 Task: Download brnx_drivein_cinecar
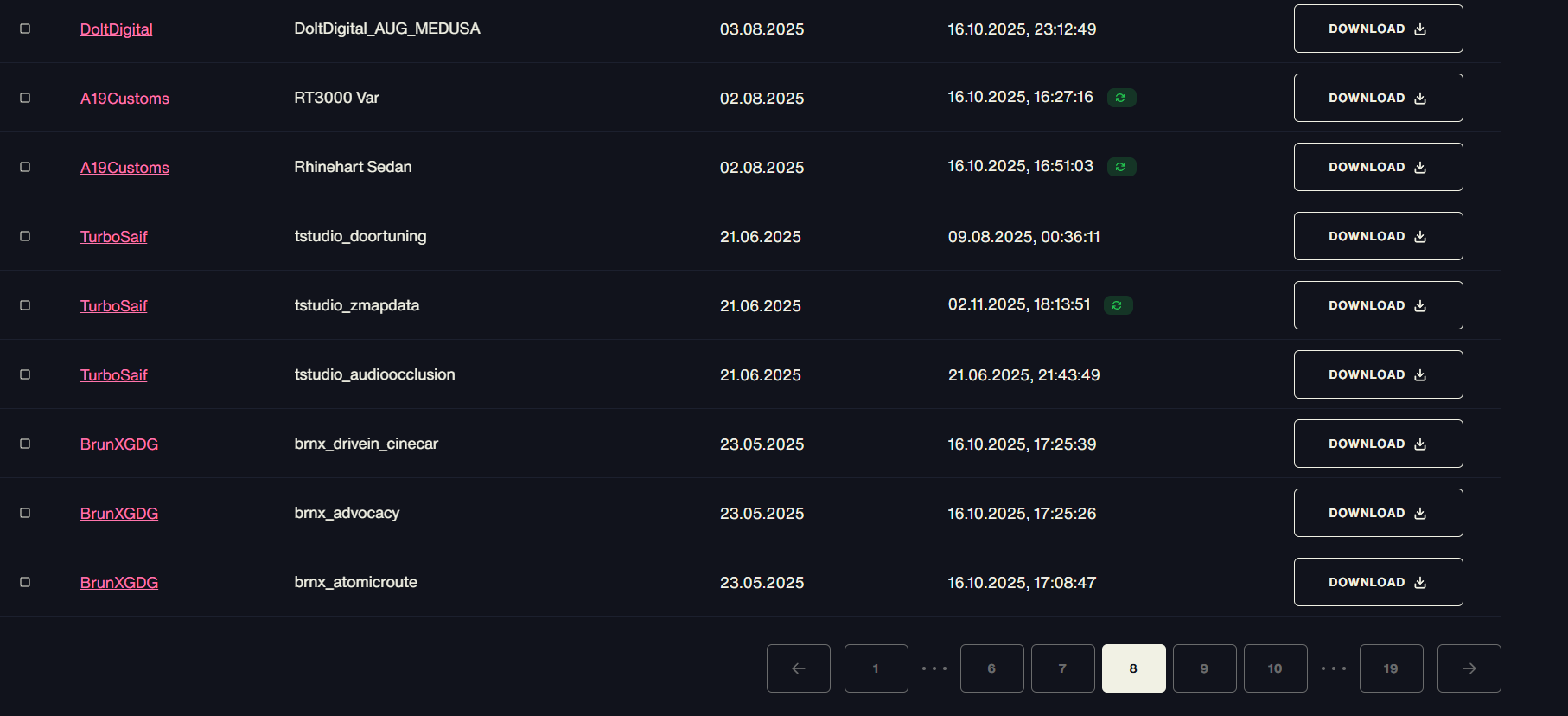tap(1378, 444)
